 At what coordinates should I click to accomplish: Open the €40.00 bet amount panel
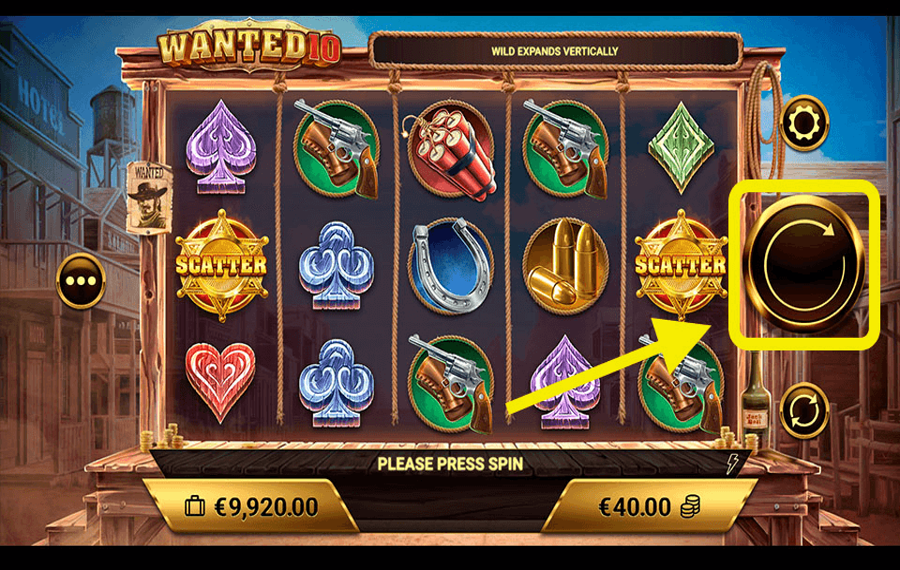click(x=649, y=507)
